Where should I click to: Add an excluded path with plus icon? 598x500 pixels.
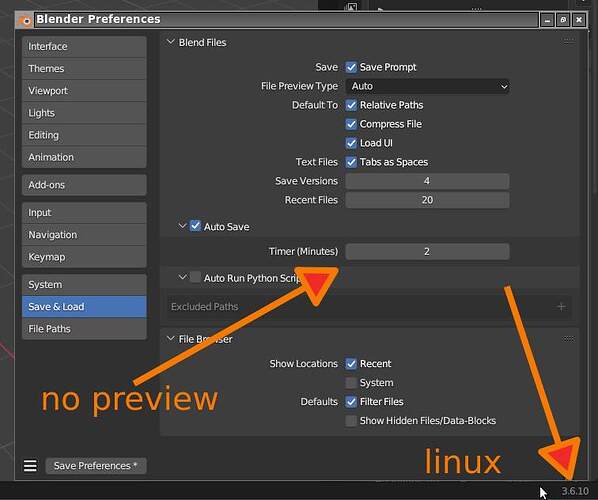click(x=561, y=307)
